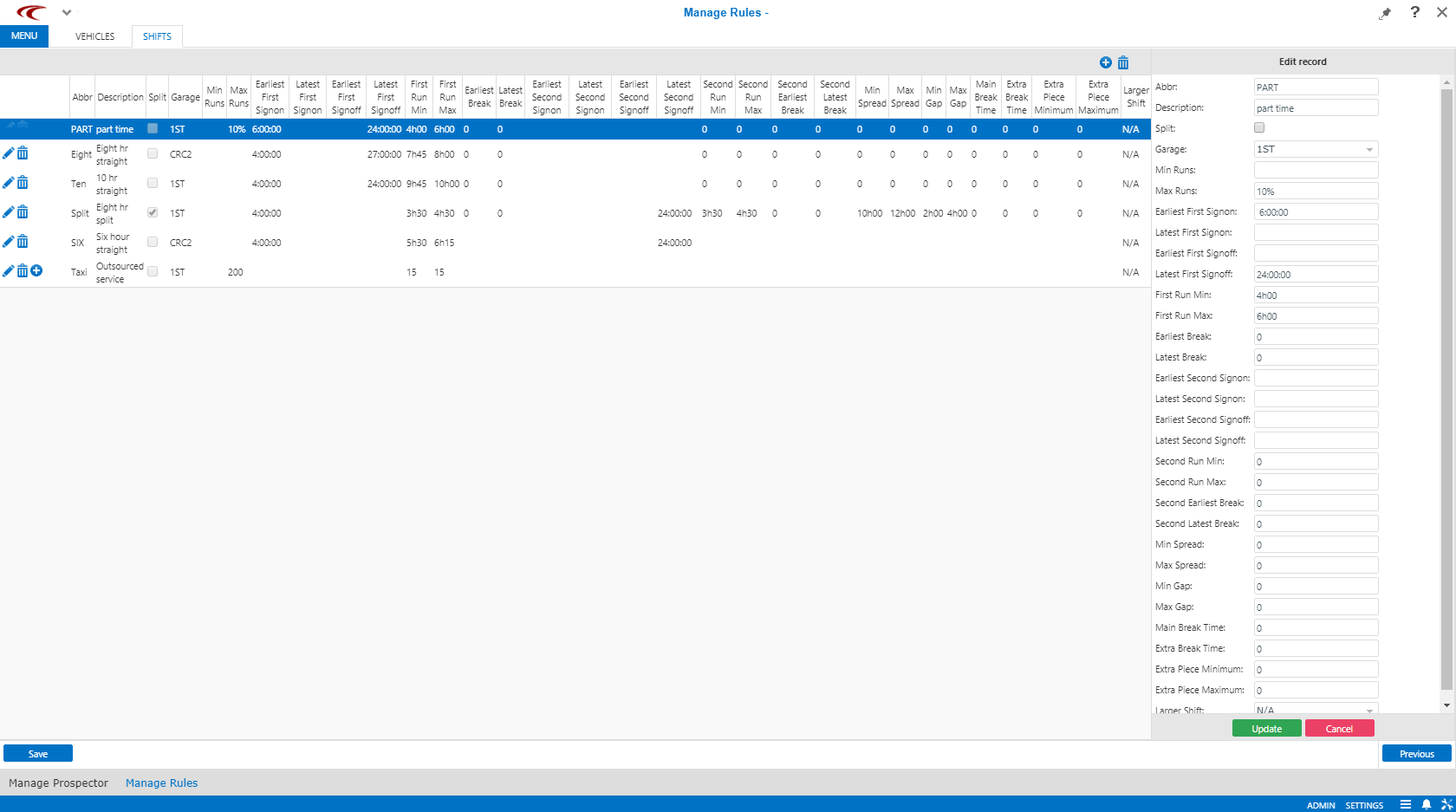Screen dimensions: 1456x812
Task: Delete the Taxi shift rule
Action: pos(22,270)
